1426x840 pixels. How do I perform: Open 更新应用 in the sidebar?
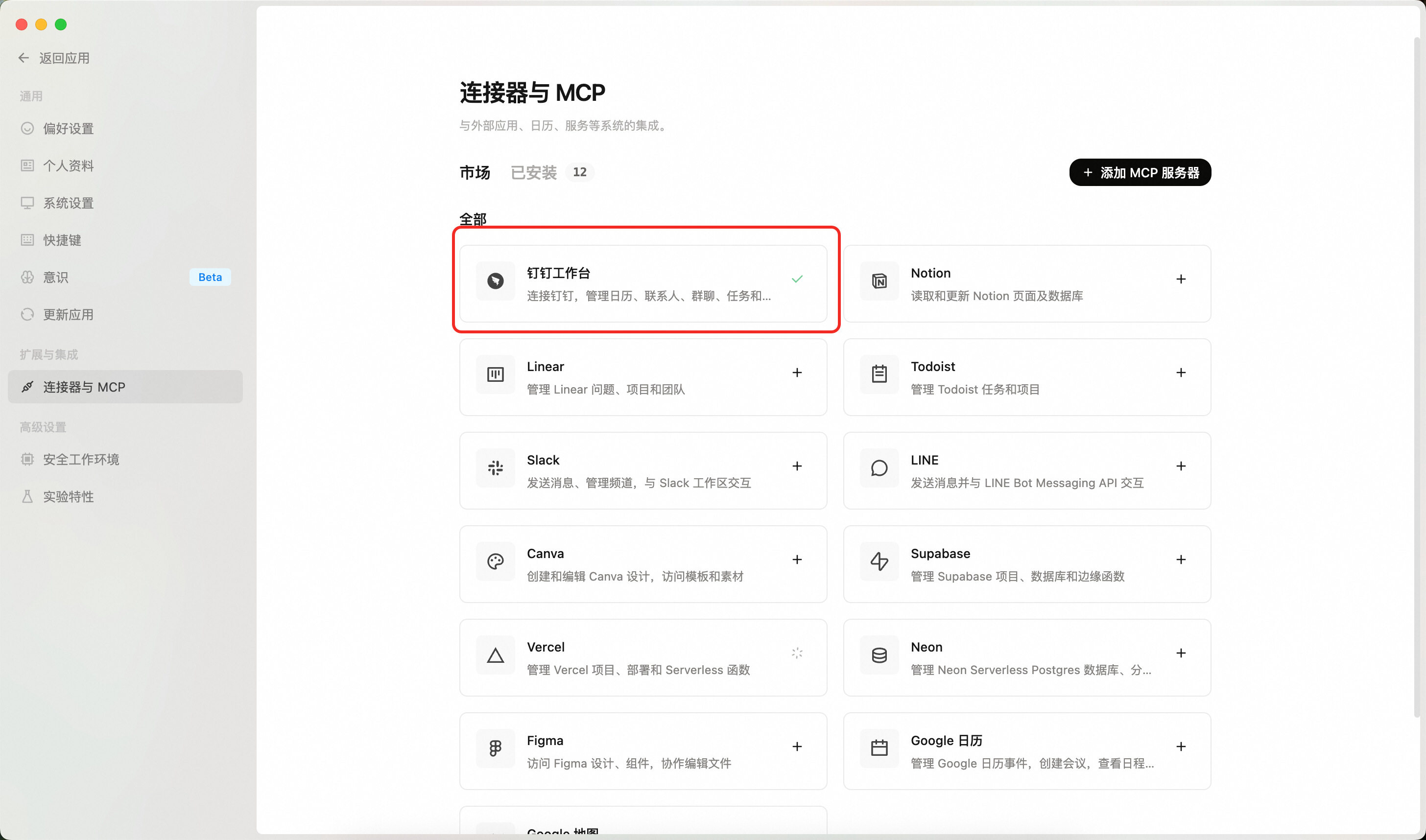pyautogui.click(x=125, y=315)
